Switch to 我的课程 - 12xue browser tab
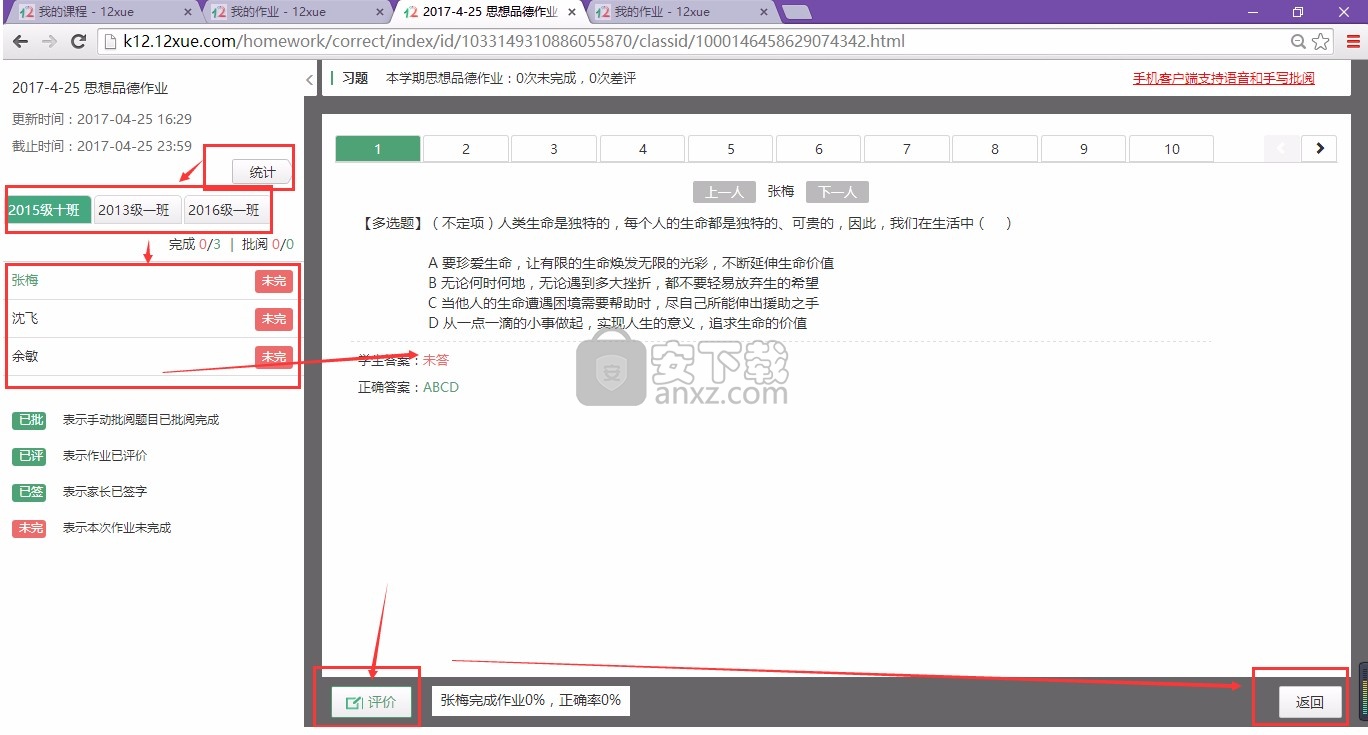Screen dimensions: 1368x735 coord(100,12)
